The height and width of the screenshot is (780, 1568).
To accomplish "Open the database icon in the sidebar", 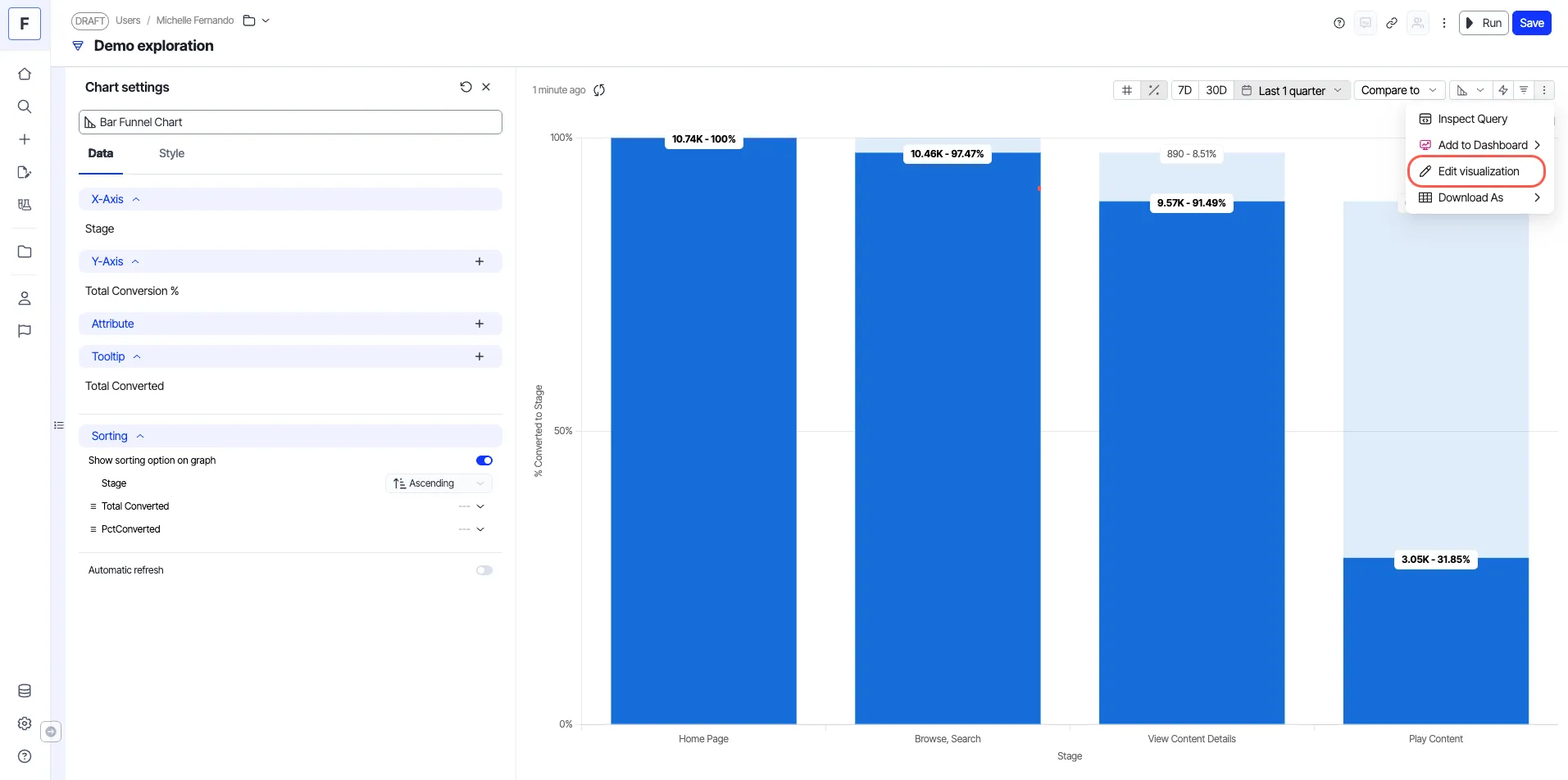I will pyautogui.click(x=25, y=691).
